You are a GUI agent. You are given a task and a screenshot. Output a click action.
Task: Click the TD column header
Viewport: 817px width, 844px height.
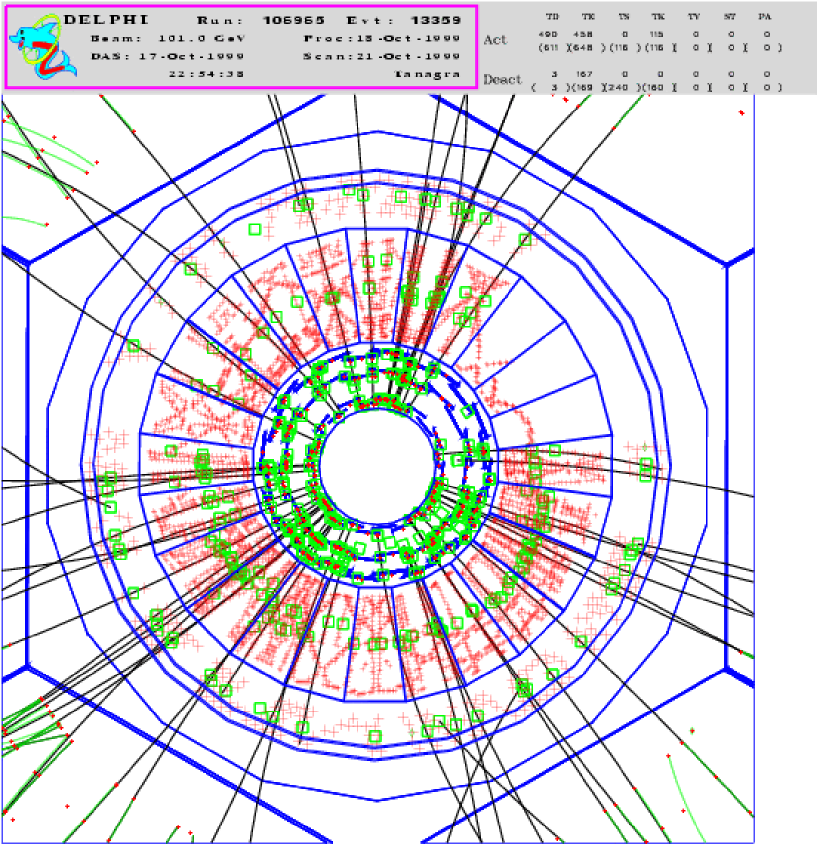(553, 17)
